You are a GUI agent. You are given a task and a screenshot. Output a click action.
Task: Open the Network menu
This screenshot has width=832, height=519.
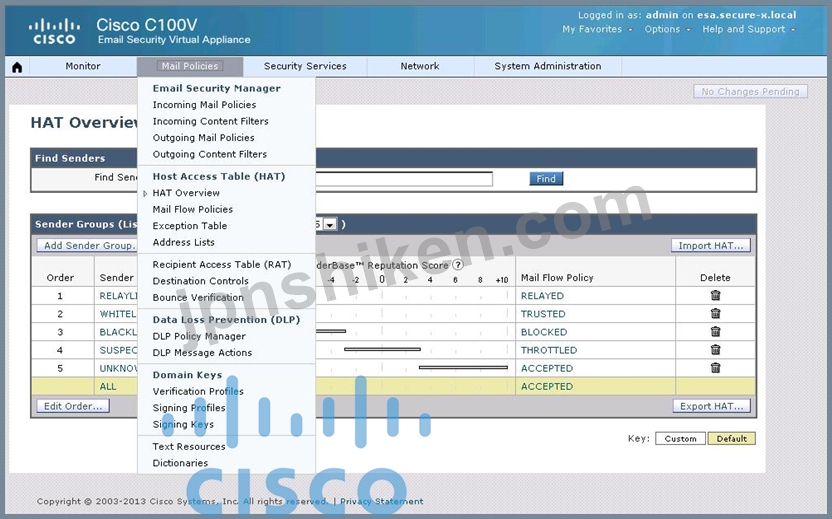420,66
